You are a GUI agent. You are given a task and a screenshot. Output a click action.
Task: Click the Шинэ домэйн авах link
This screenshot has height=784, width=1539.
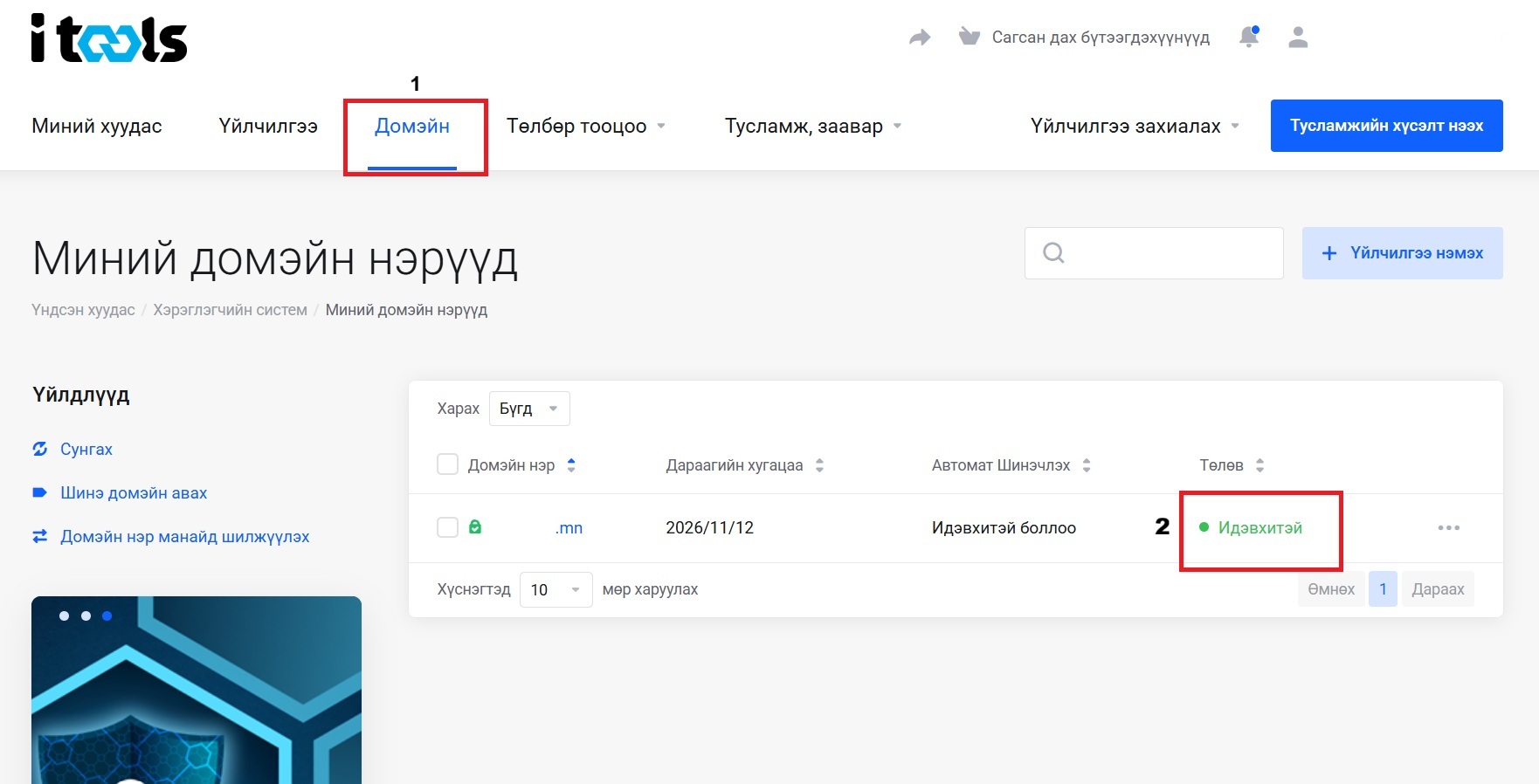pyautogui.click(x=134, y=493)
